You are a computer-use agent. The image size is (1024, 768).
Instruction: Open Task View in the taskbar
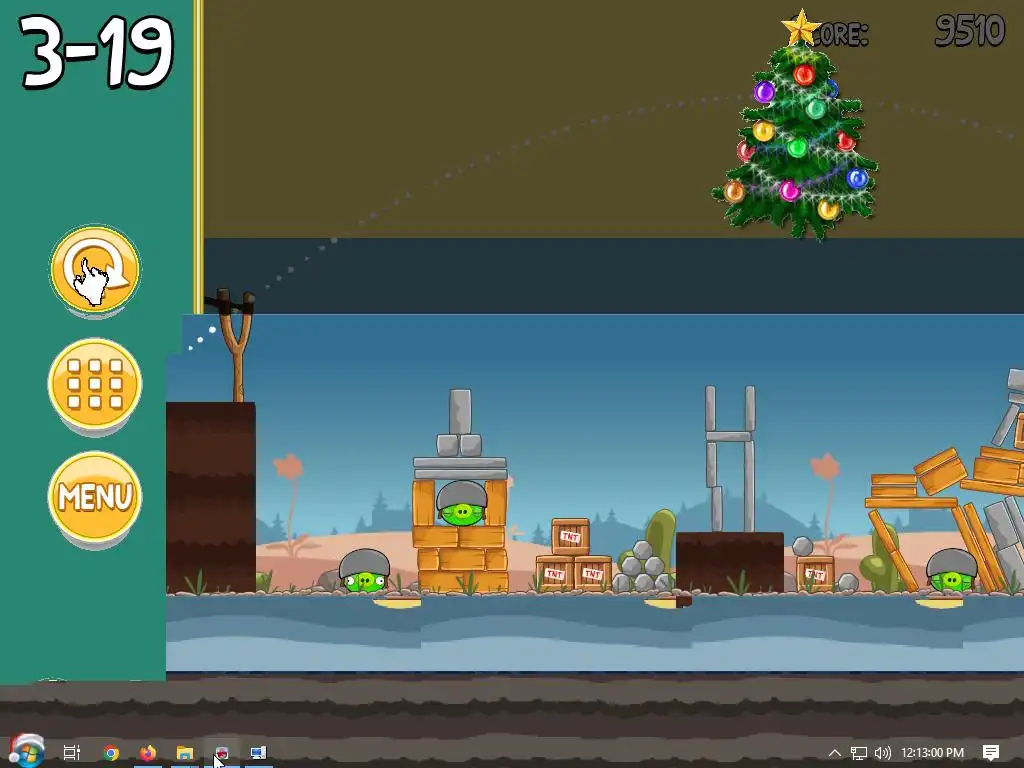(71, 752)
